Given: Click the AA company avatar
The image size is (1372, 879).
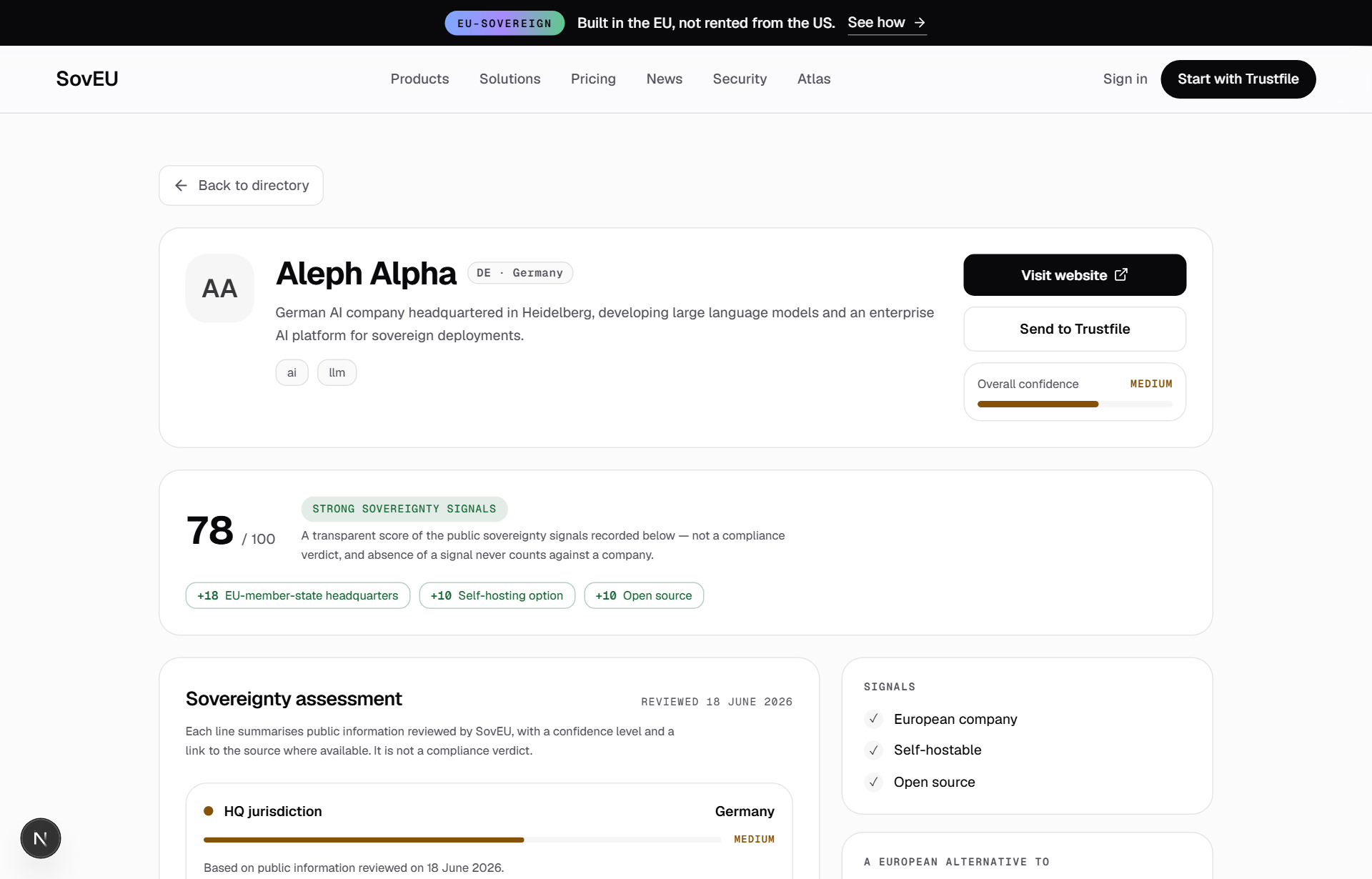Looking at the screenshot, I should 219,288.
